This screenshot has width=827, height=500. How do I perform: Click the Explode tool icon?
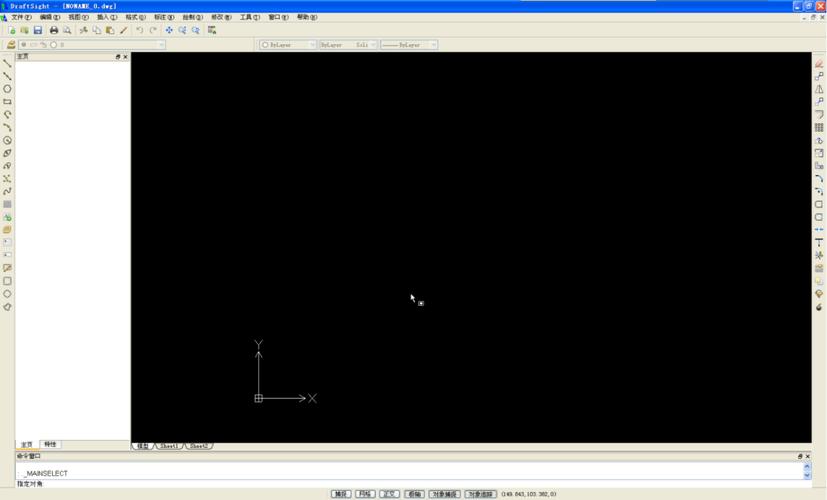pyautogui.click(x=819, y=307)
